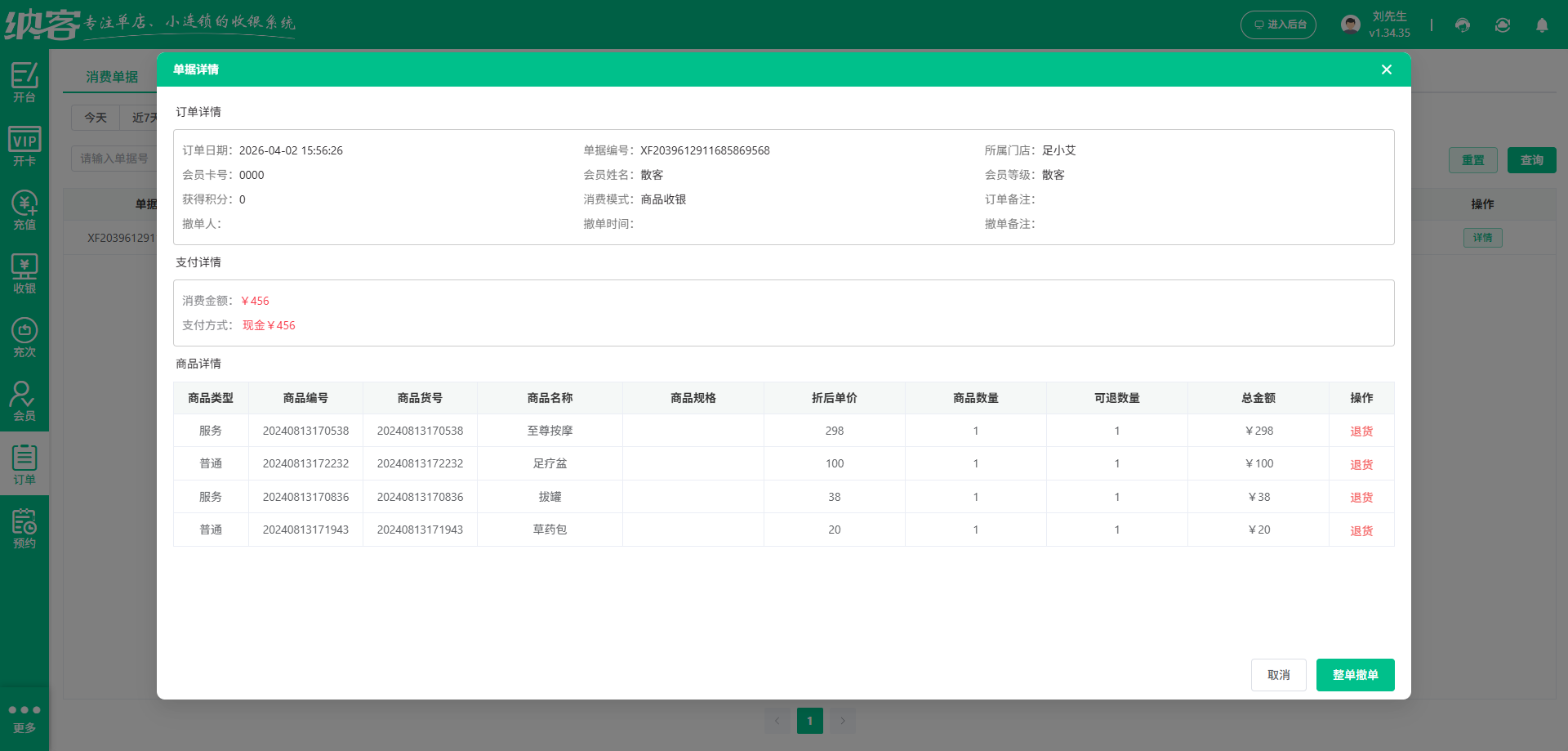
Task: Select the 收银 cashier icon
Action: pos(24,274)
